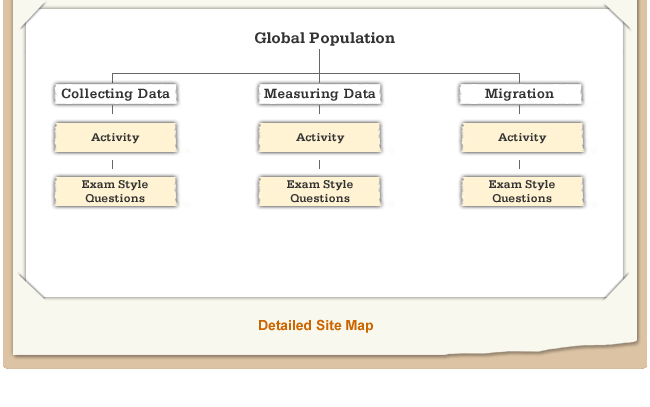Open the Collecting Data section
650x407 pixels.
tap(115, 94)
